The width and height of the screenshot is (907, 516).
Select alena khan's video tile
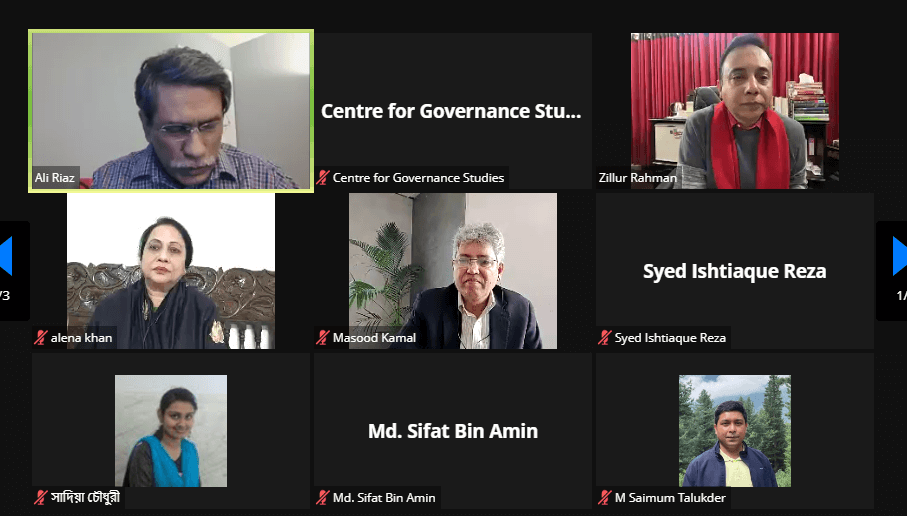(x=171, y=271)
